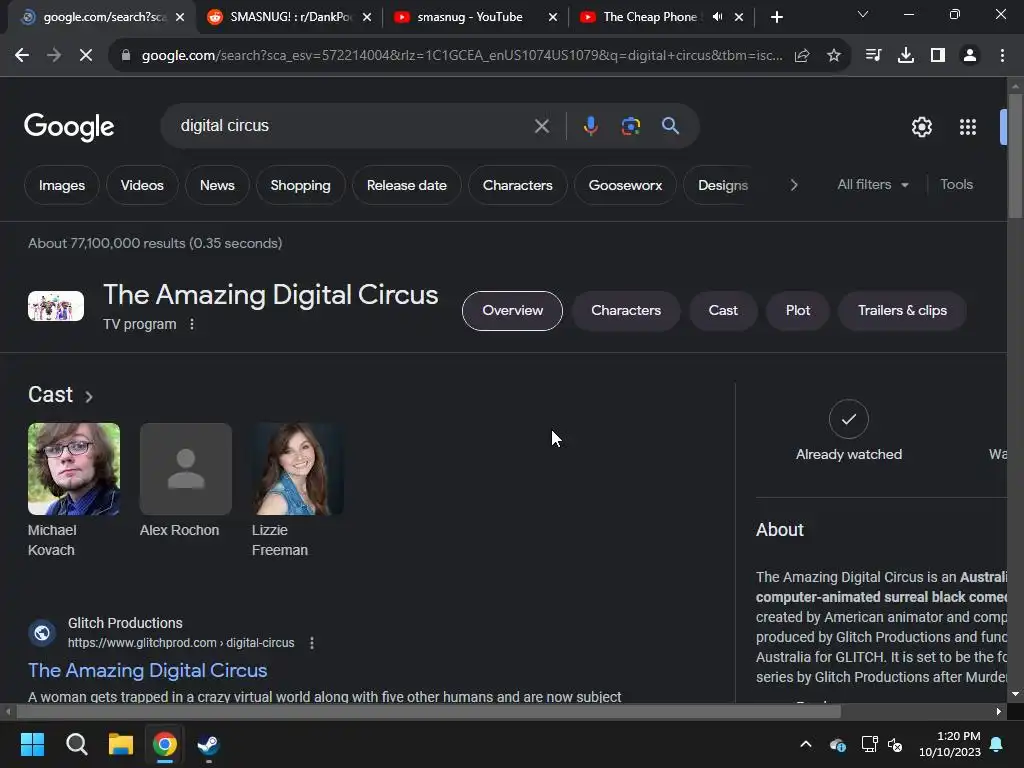
Task: Open Michael Kovach cast photo
Action: (74, 469)
